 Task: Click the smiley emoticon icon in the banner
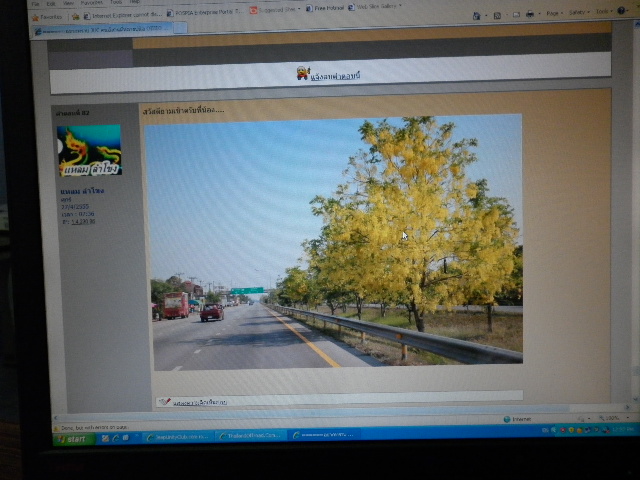(x=303, y=73)
